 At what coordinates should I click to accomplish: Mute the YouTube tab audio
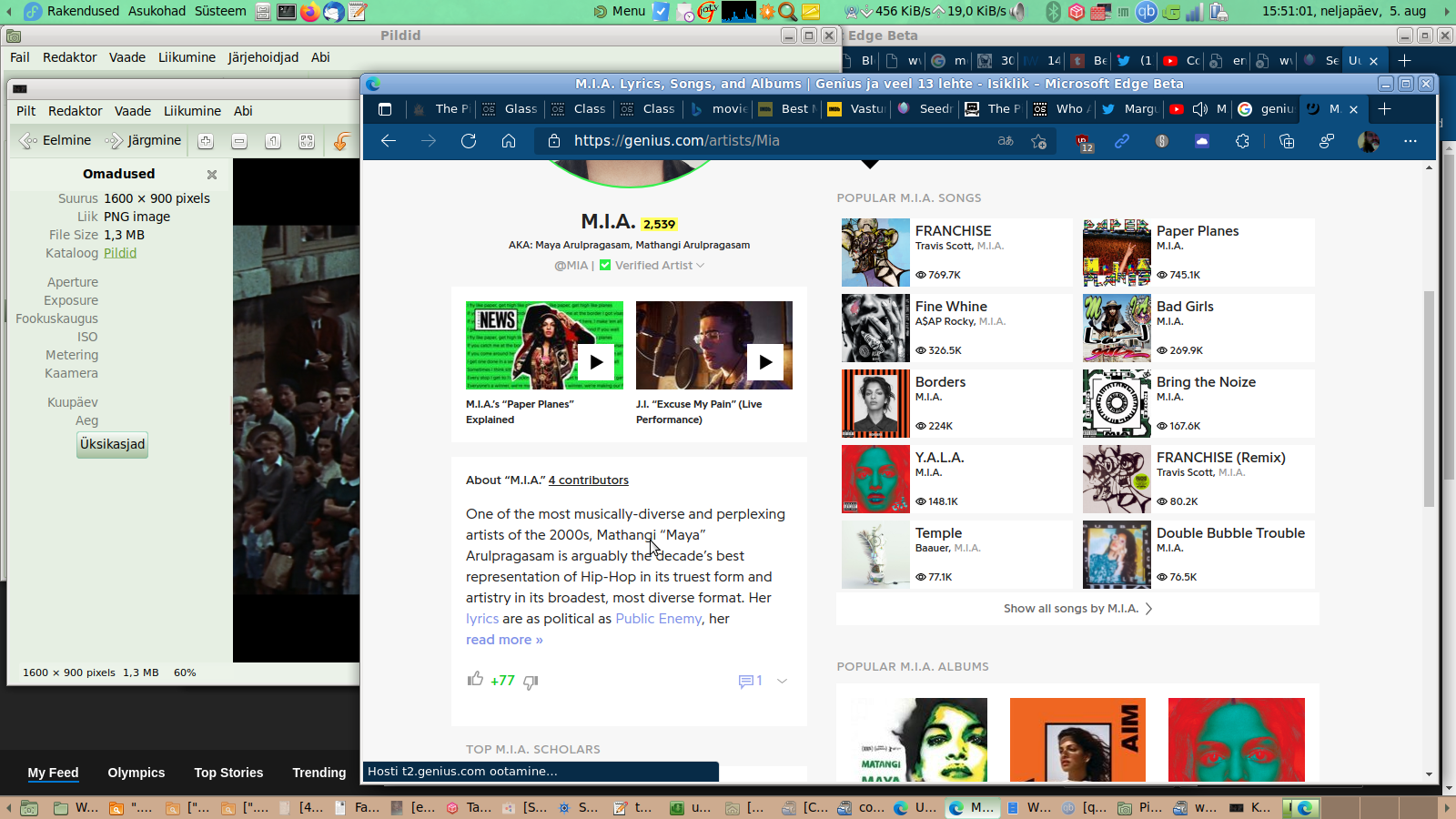coord(1200,109)
